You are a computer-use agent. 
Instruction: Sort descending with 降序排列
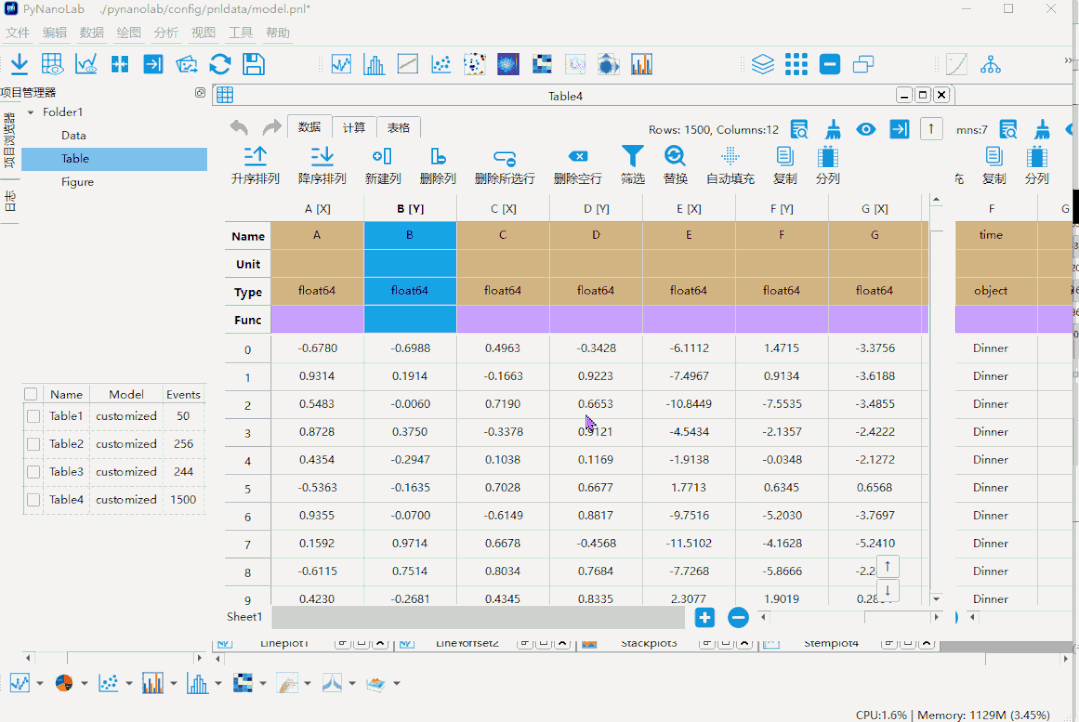tap(321, 166)
